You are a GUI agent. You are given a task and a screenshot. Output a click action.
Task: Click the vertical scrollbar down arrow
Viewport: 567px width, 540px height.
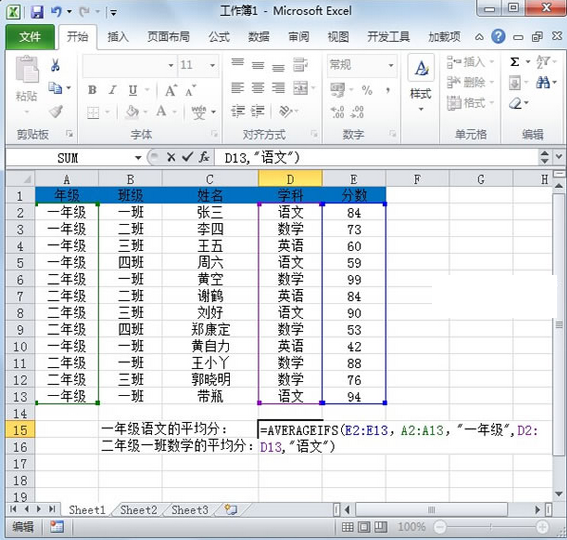pos(559,494)
